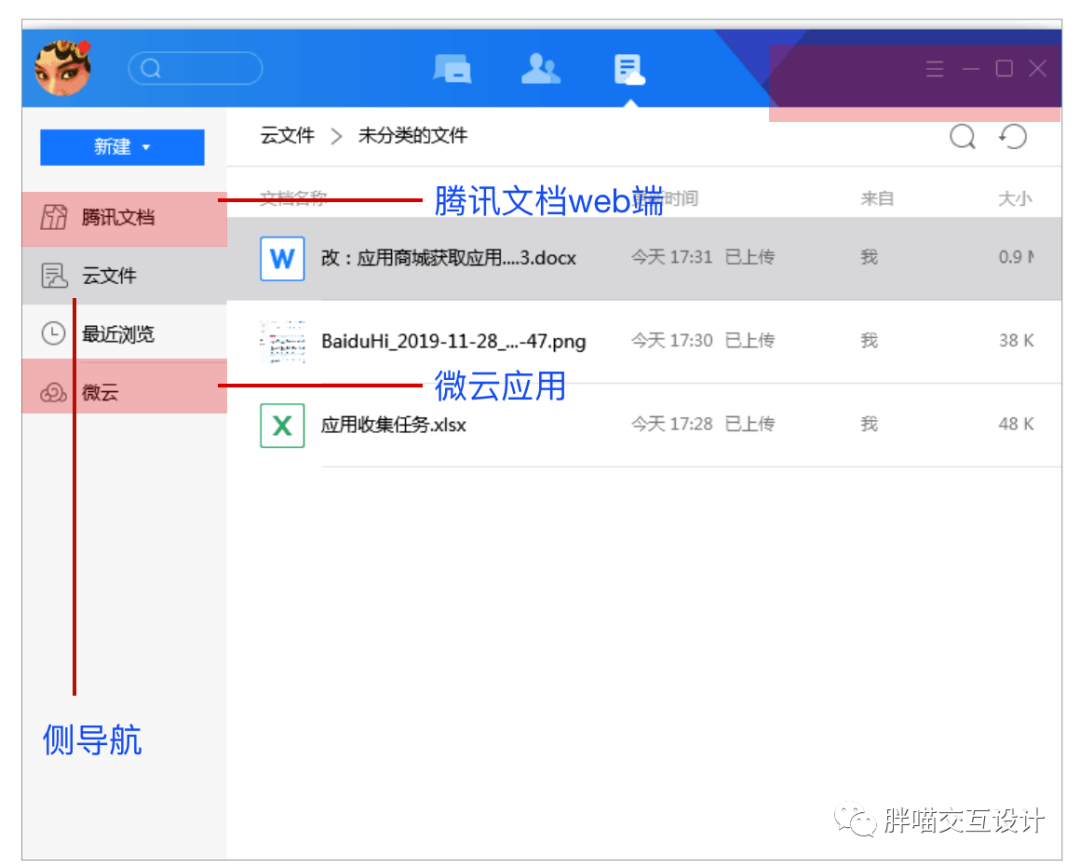Click 我 in the xlsx file row
The height and width of the screenshot is (868, 1080).
(869, 424)
